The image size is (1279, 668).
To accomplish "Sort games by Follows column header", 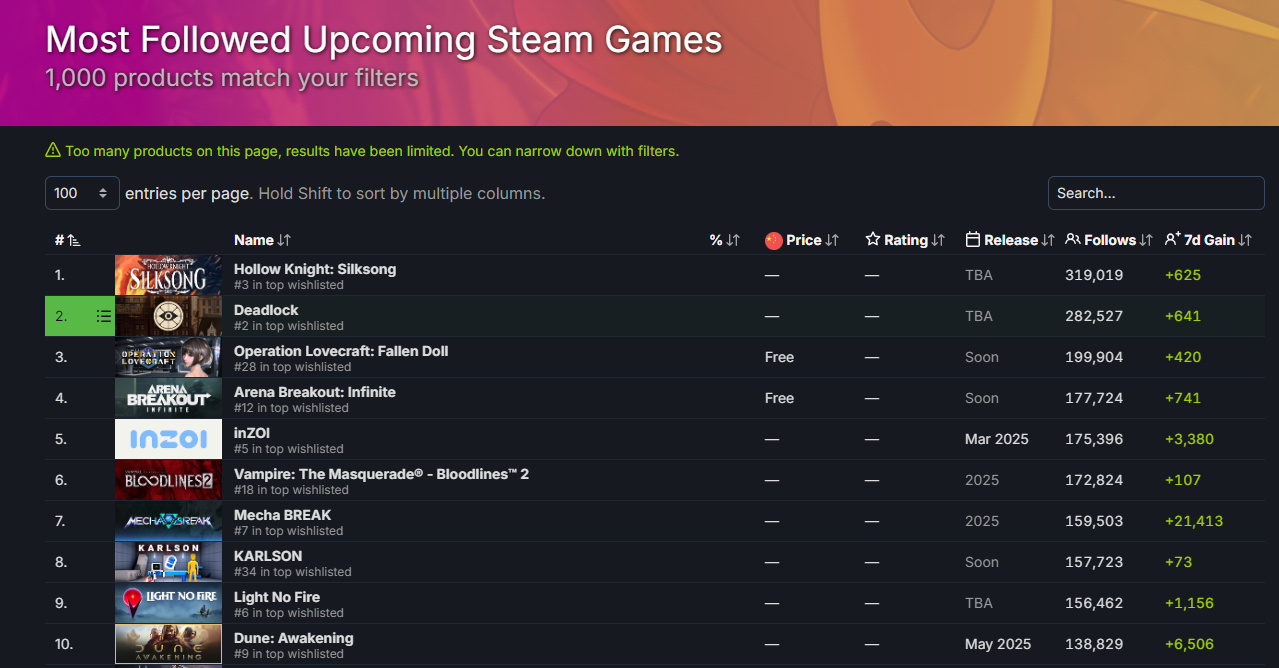I will tap(1110, 240).
